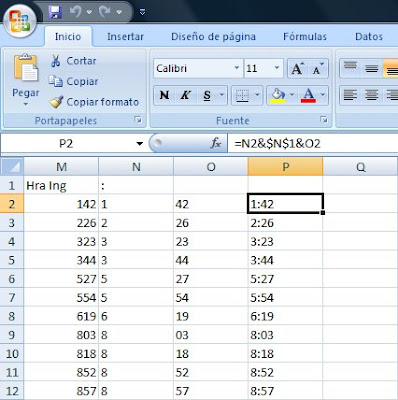Click the formula bar with =N2&$N$1&O2

(x=313, y=144)
